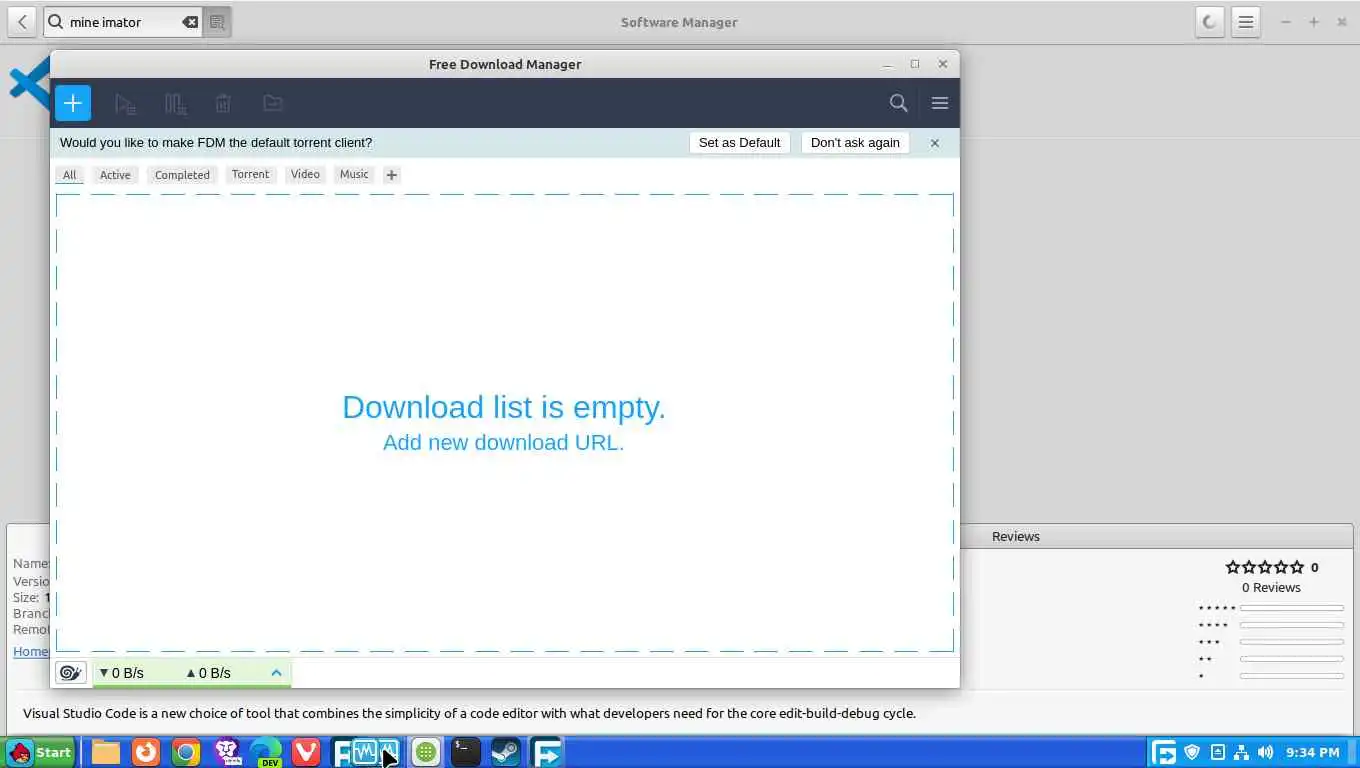
Task: Click the trash Delete download icon
Action: pos(223,103)
